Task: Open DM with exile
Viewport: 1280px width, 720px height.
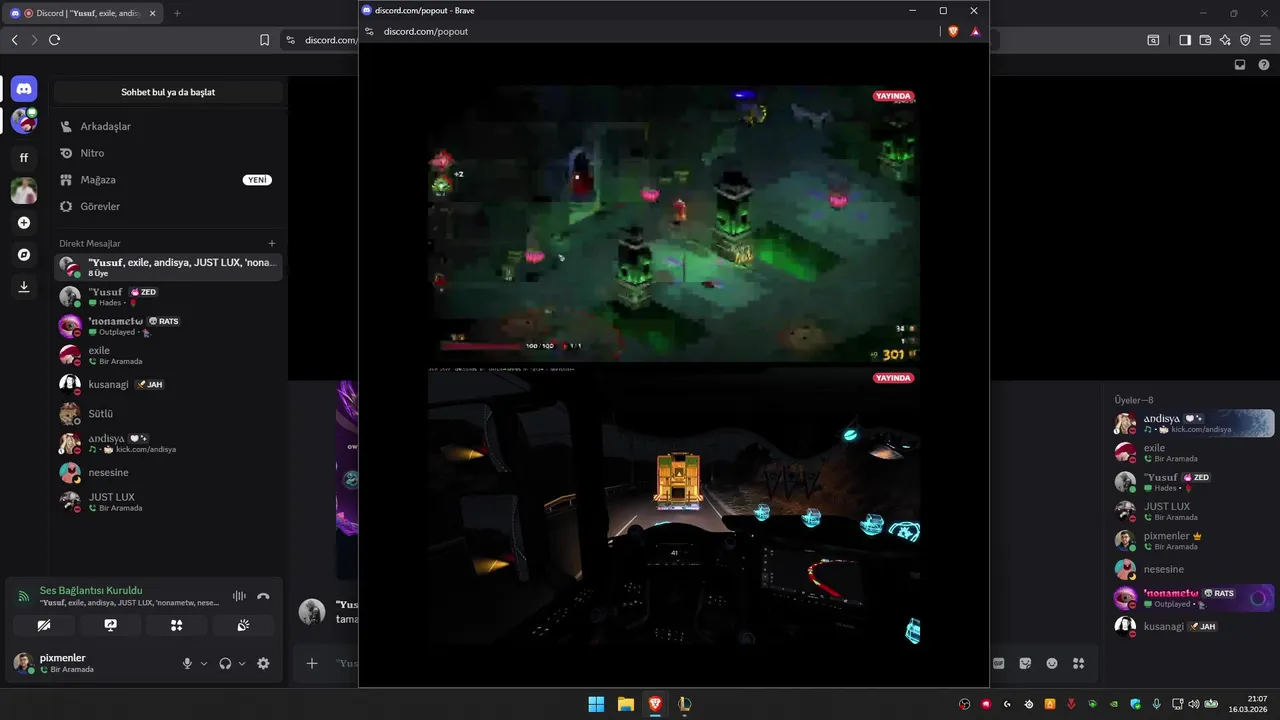Action: click(168, 355)
